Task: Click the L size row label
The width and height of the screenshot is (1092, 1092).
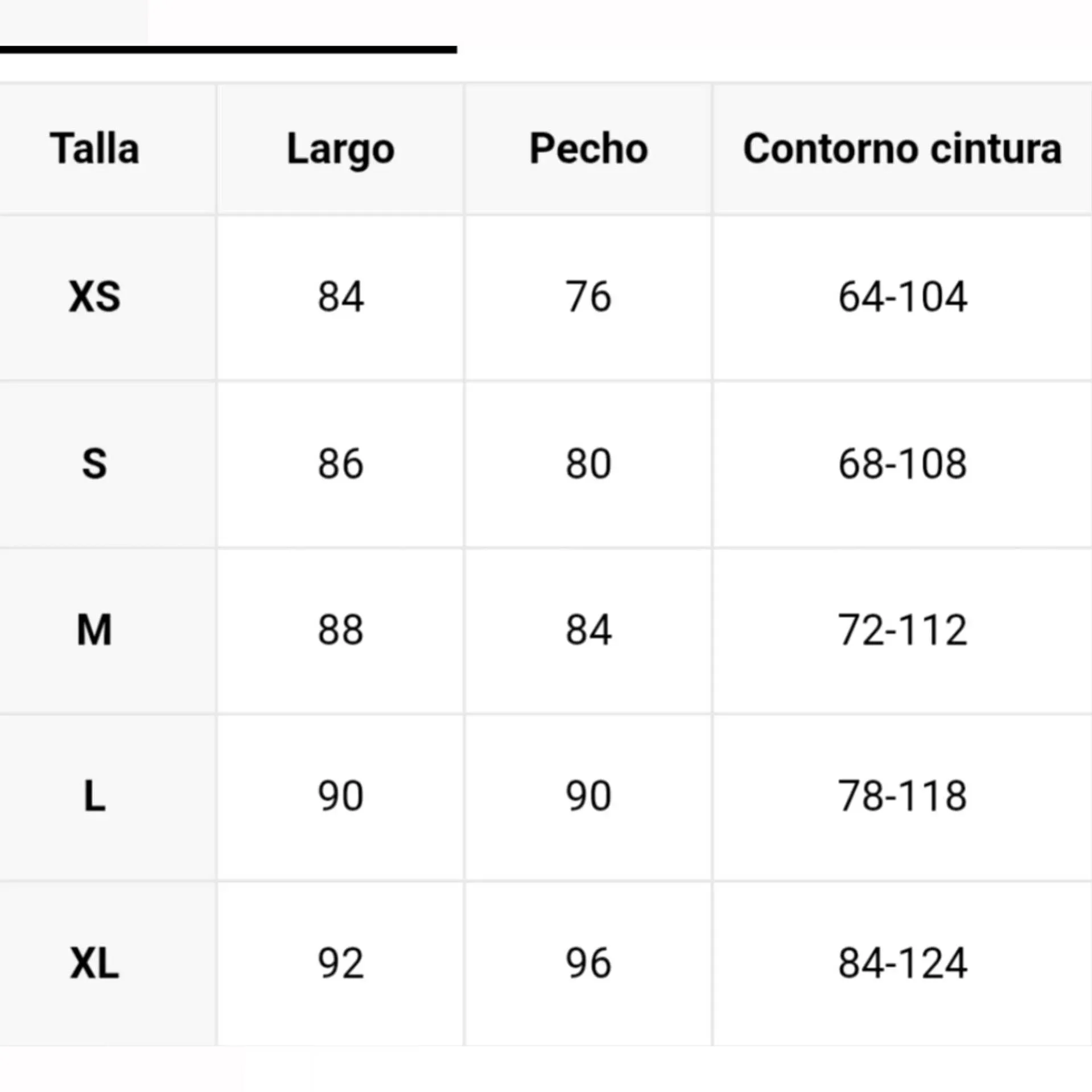Action: click(94, 796)
